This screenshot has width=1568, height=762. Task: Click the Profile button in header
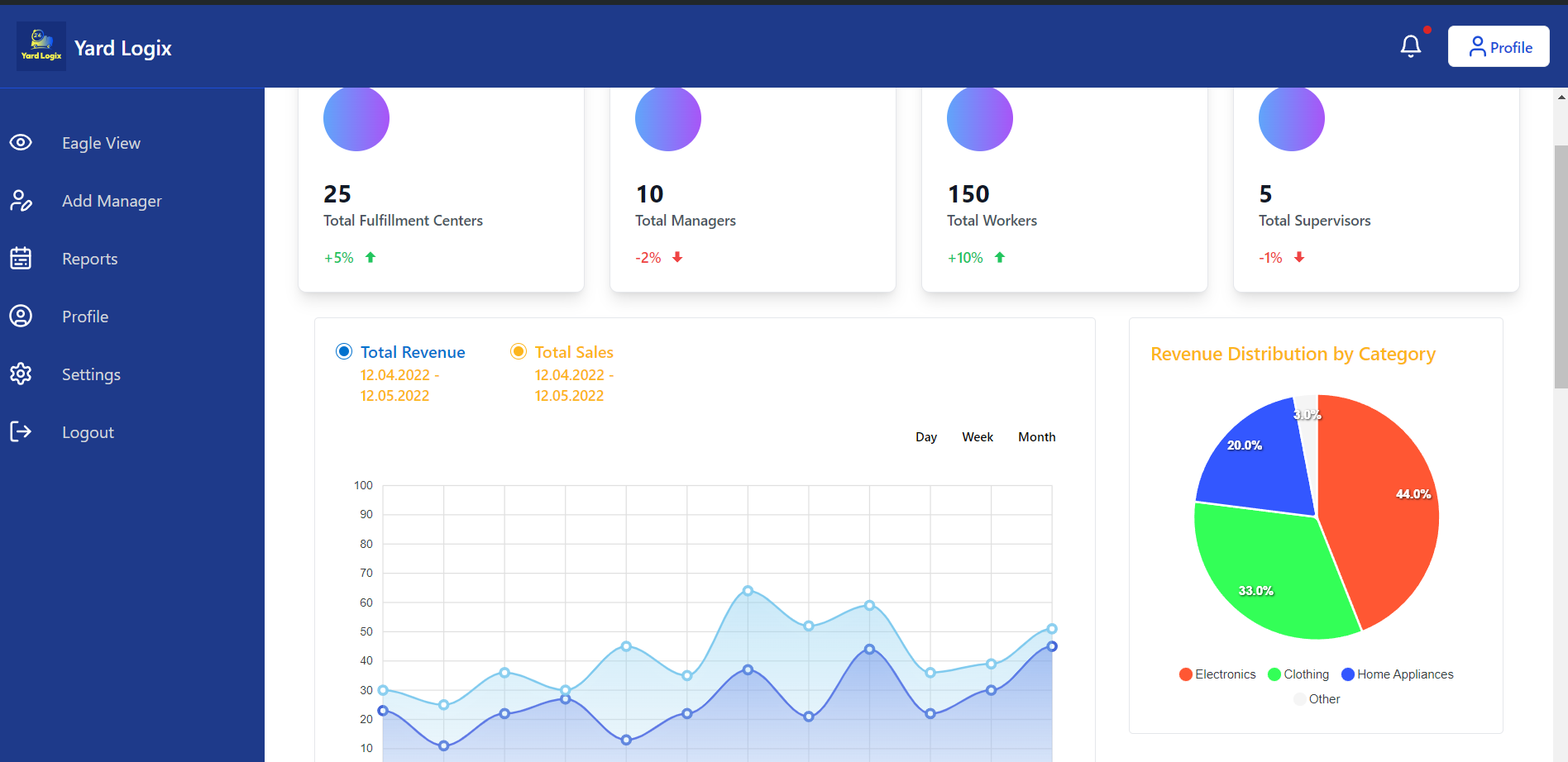point(1499,46)
